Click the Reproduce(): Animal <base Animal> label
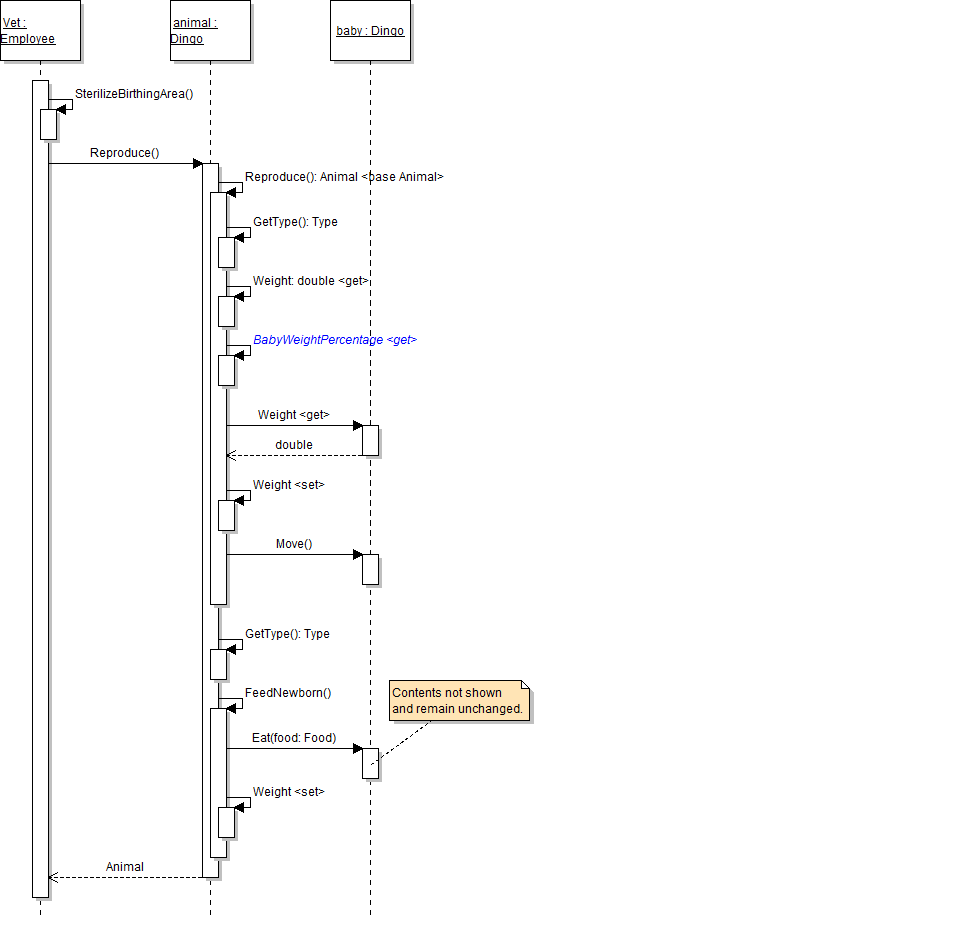Image resolution: width=964 pixels, height=943 pixels. coord(343,177)
